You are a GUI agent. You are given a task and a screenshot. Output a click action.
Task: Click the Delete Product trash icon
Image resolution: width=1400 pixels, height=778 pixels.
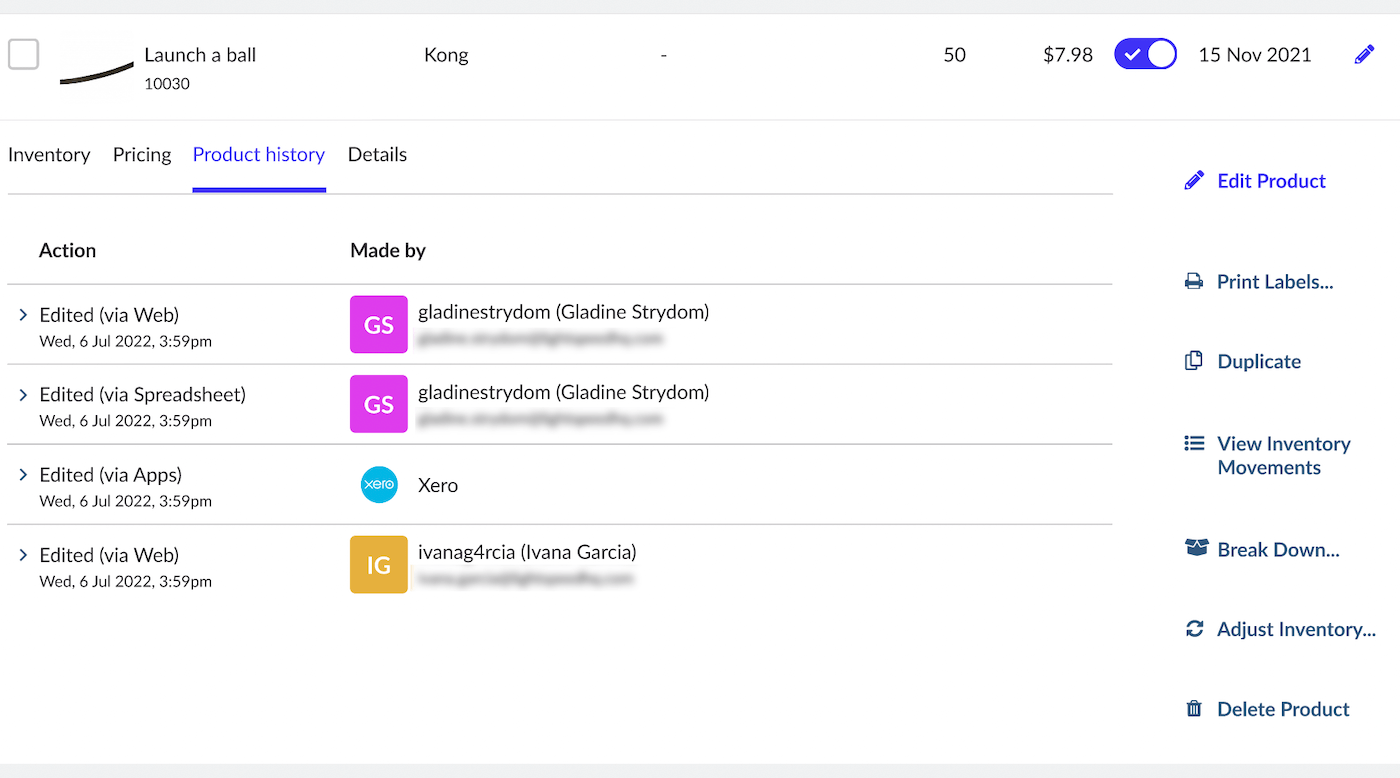coord(1194,709)
